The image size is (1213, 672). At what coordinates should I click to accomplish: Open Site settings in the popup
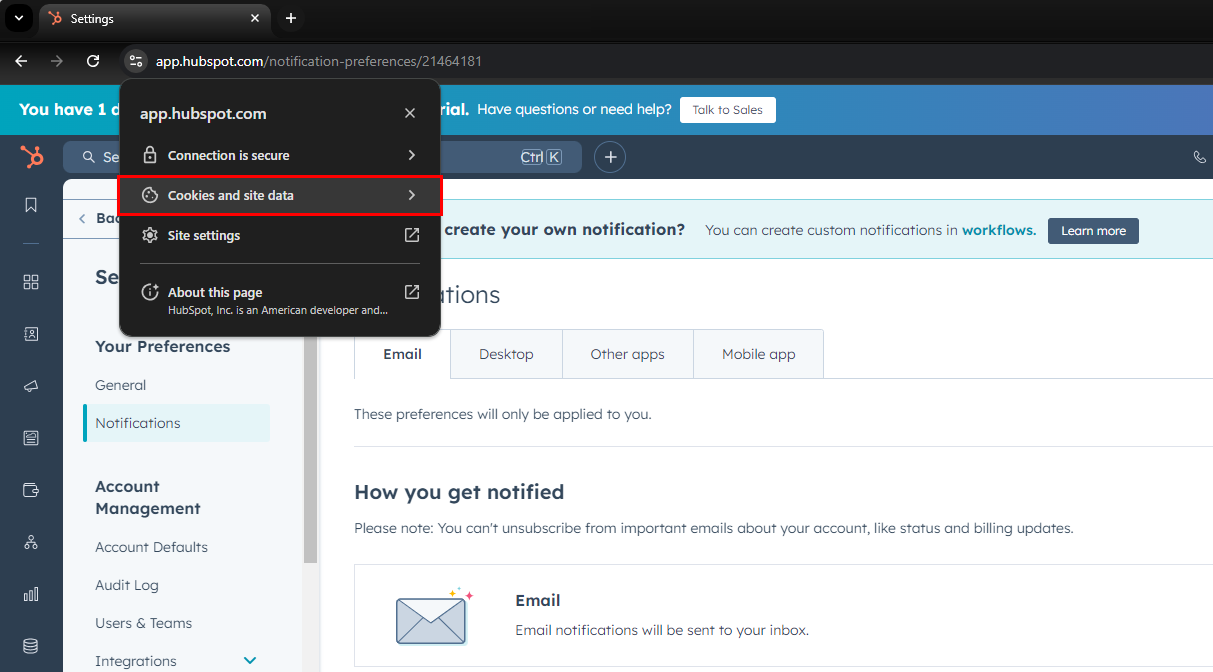pos(280,235)
